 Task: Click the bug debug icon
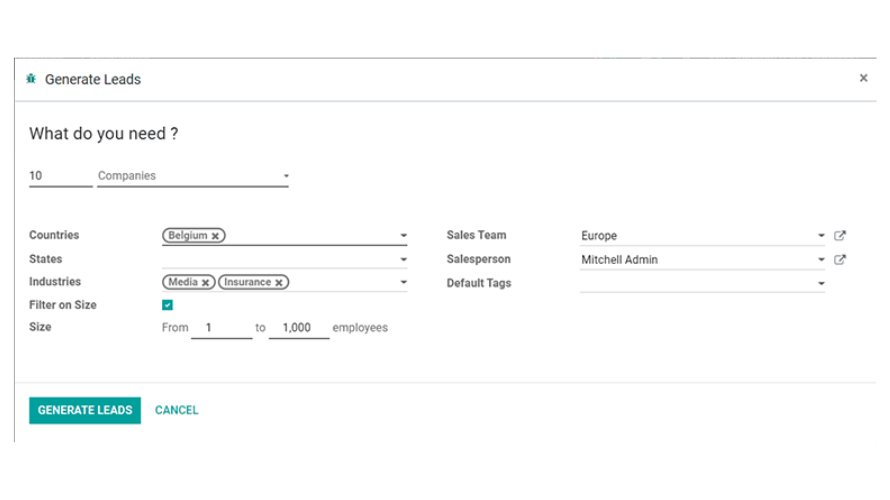coord(32,79)
